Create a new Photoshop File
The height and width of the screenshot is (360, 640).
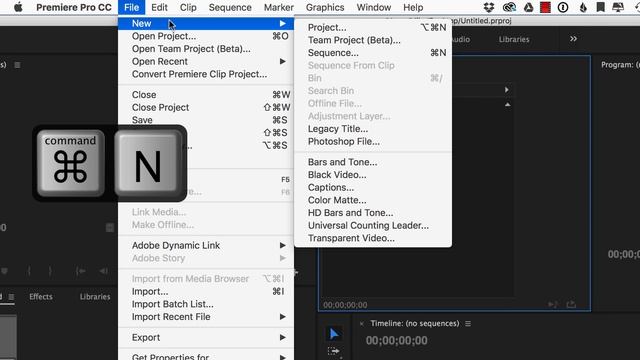coord(373,141)
